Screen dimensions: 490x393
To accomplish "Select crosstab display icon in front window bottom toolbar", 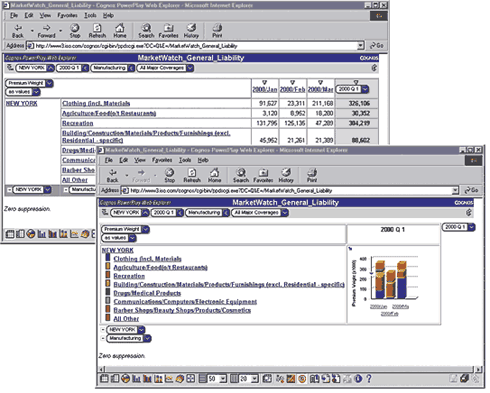I will pyautogui.click(x=104, y=379).
